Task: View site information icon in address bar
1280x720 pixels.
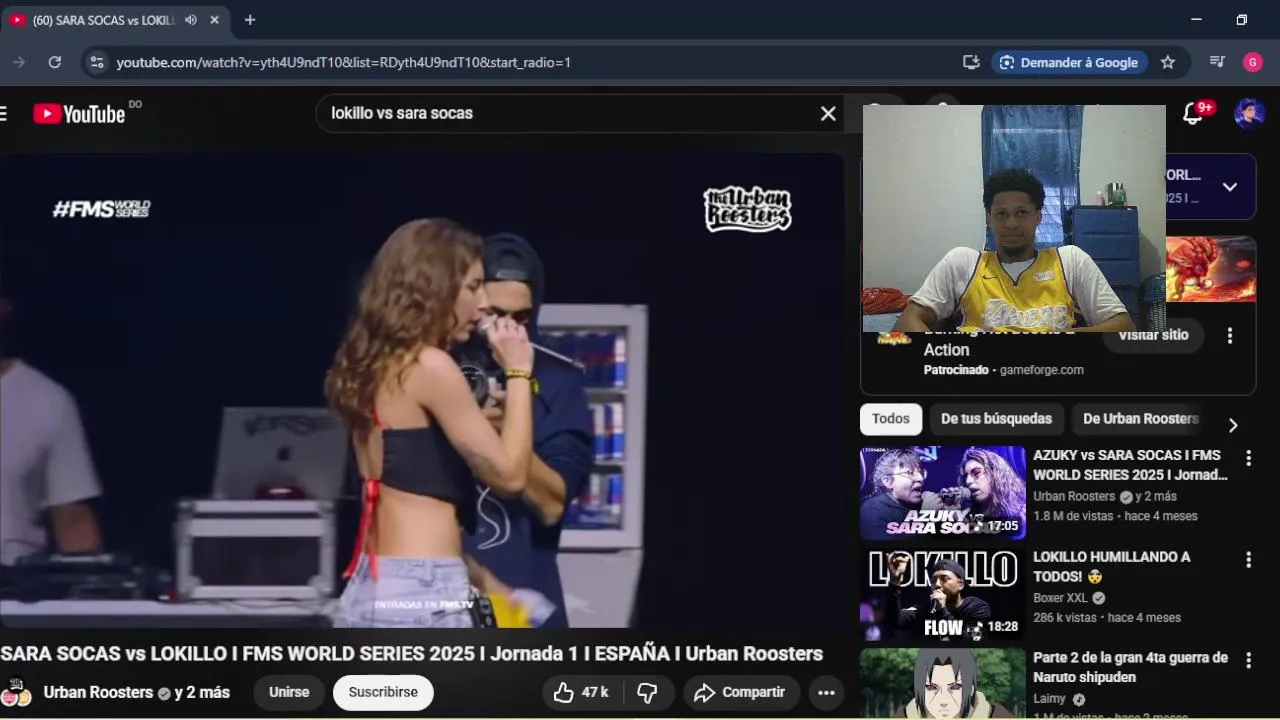Action: pyautogui.click(x=96, y=62)
